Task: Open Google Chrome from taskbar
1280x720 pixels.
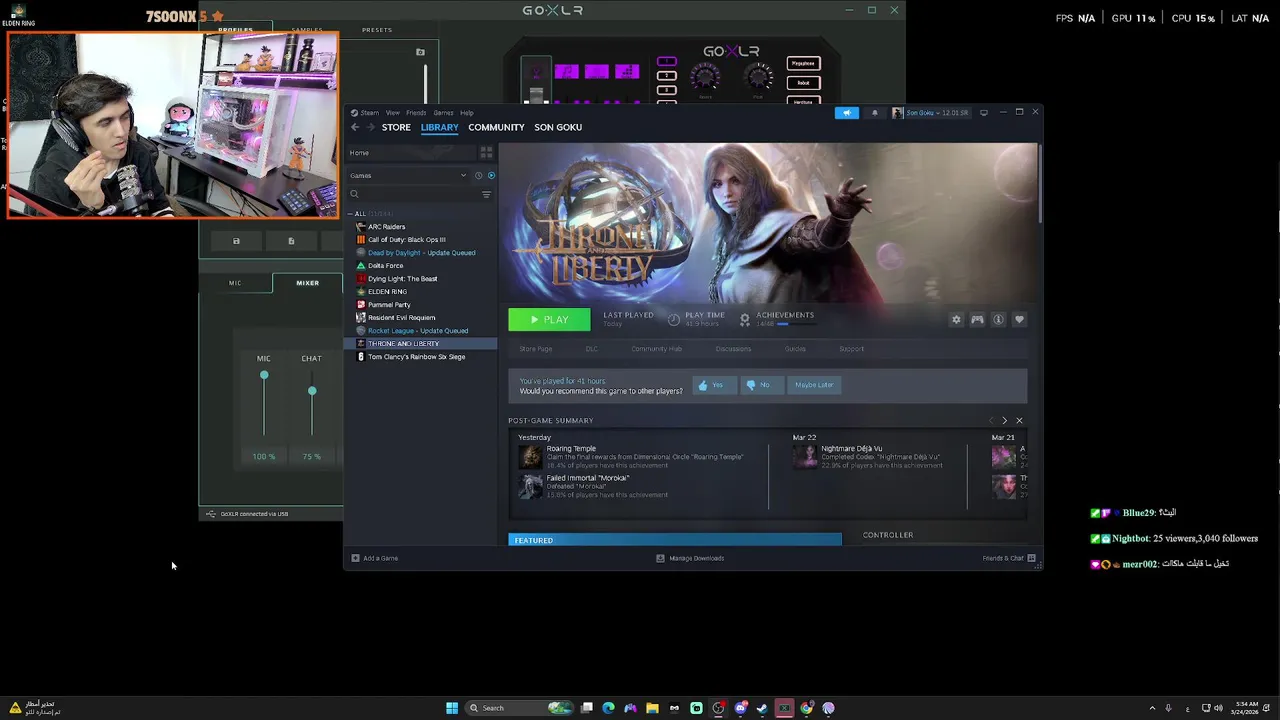Action: pyautogui.click(x=806, y=708)
